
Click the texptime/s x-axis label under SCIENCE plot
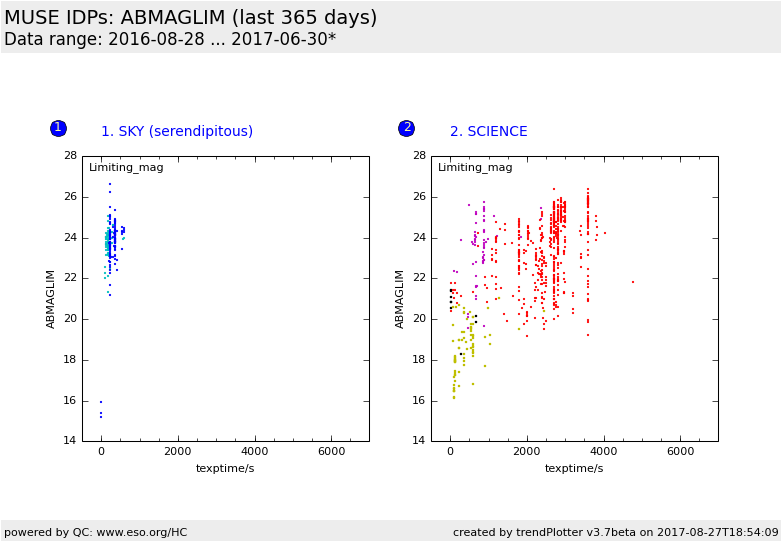tap(574, 468)
